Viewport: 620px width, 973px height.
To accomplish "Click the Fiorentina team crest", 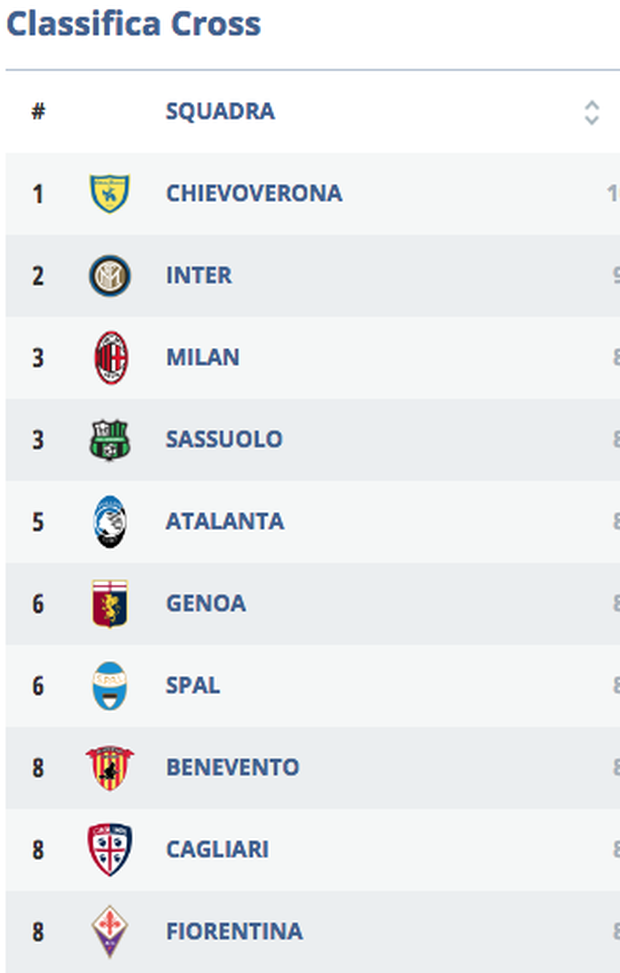I will [109, 931].
